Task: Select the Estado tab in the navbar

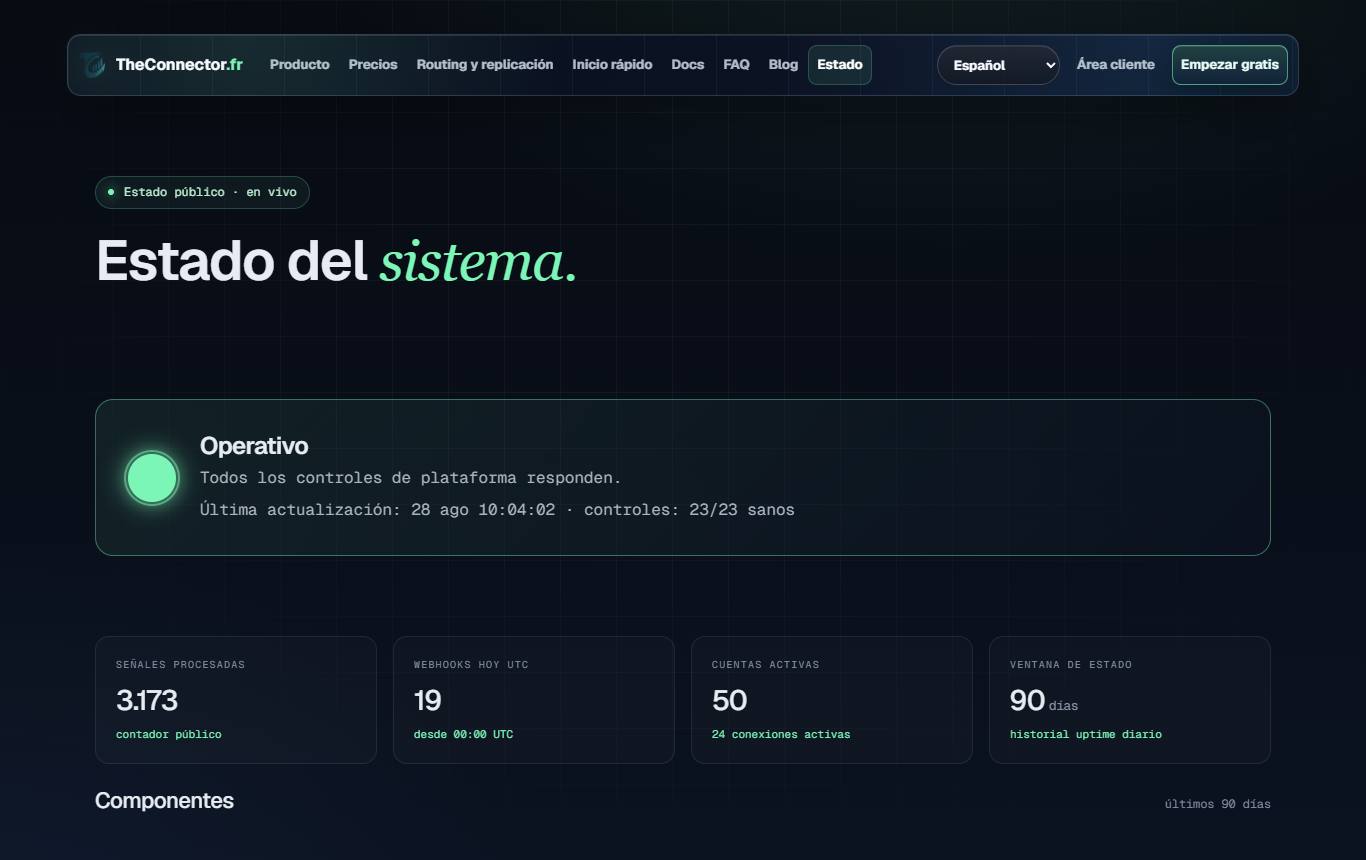Action: point(840,65)
